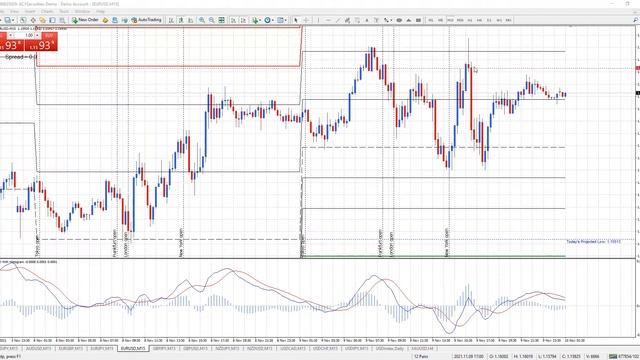The image size is (640, 360).
Task: Select the rectangle shape tool
Action: pos(418,20)
